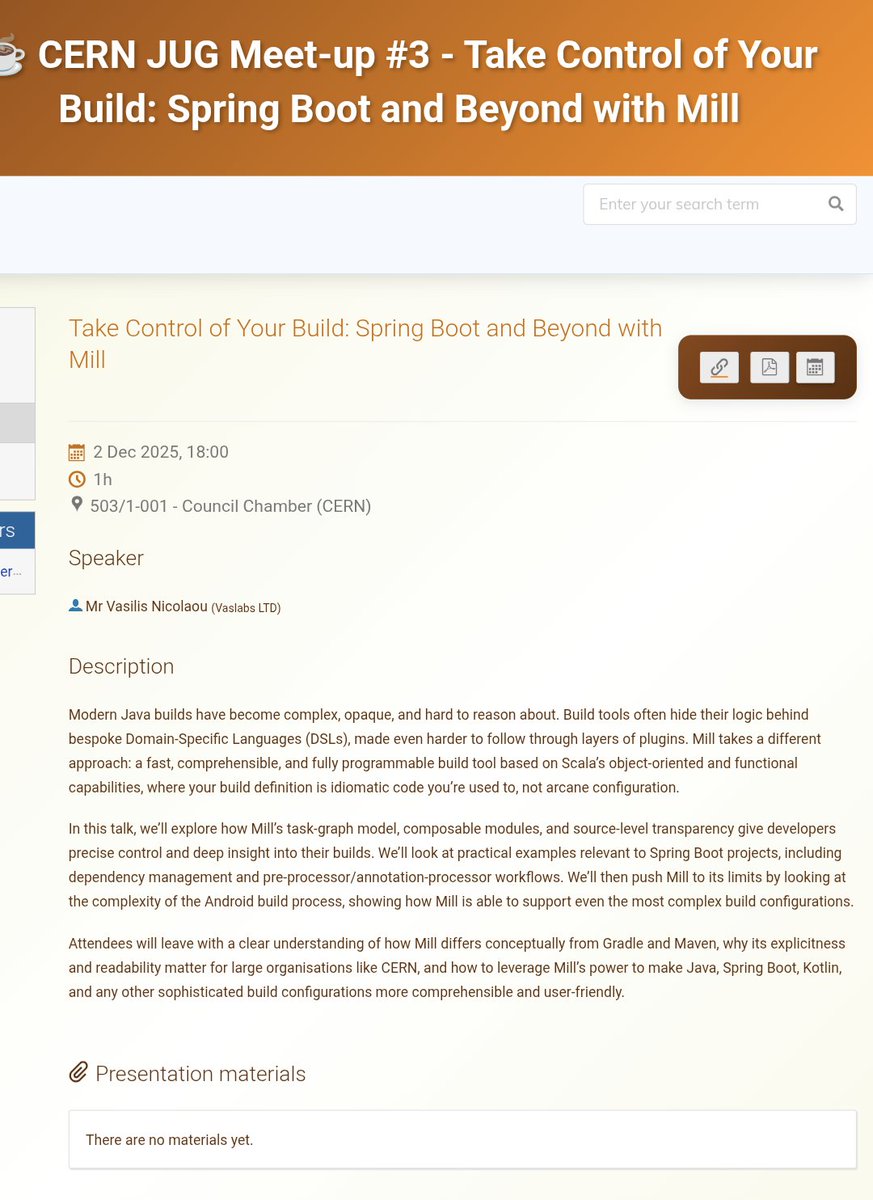Click the paragraph starting 'In this talk'
The image size is (873, 1200).
pyautogui.click(x=461, y=865)
